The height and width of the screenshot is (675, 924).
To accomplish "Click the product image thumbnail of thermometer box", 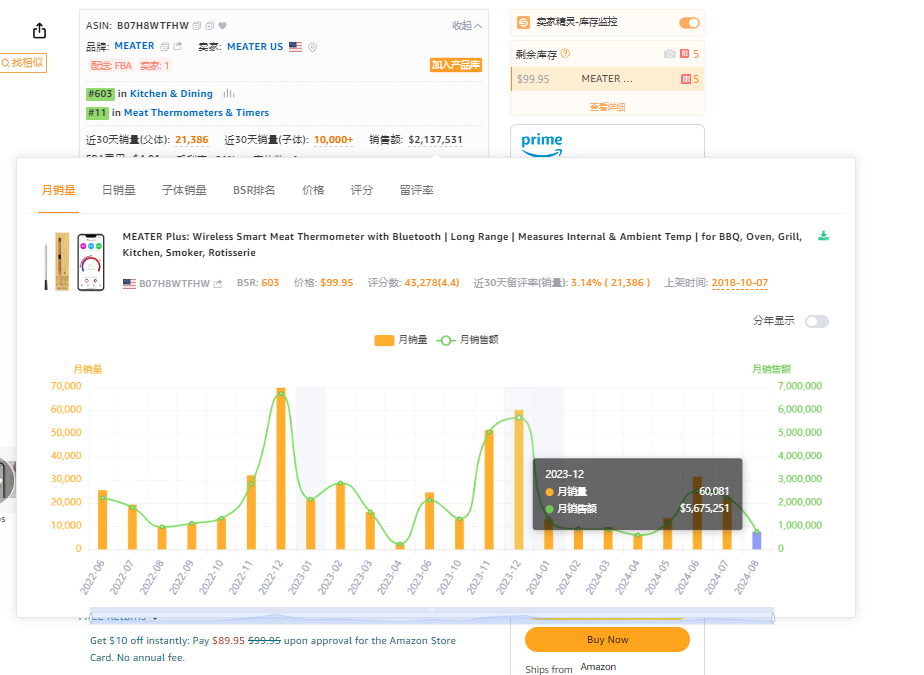I will click(62, 262).
